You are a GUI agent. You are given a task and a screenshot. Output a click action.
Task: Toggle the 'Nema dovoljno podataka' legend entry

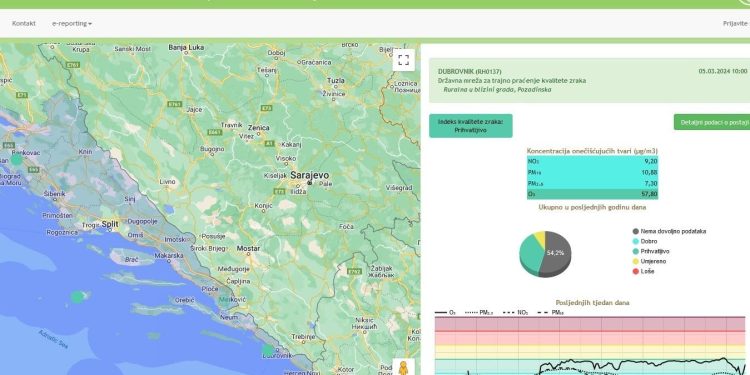coord(669,231)
